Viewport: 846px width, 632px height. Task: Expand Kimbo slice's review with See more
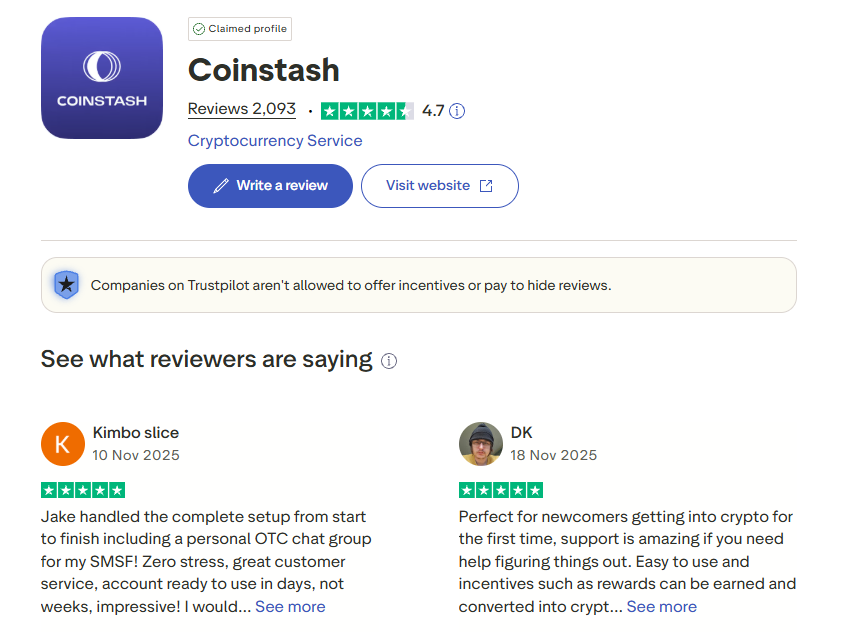coord(290,607)
